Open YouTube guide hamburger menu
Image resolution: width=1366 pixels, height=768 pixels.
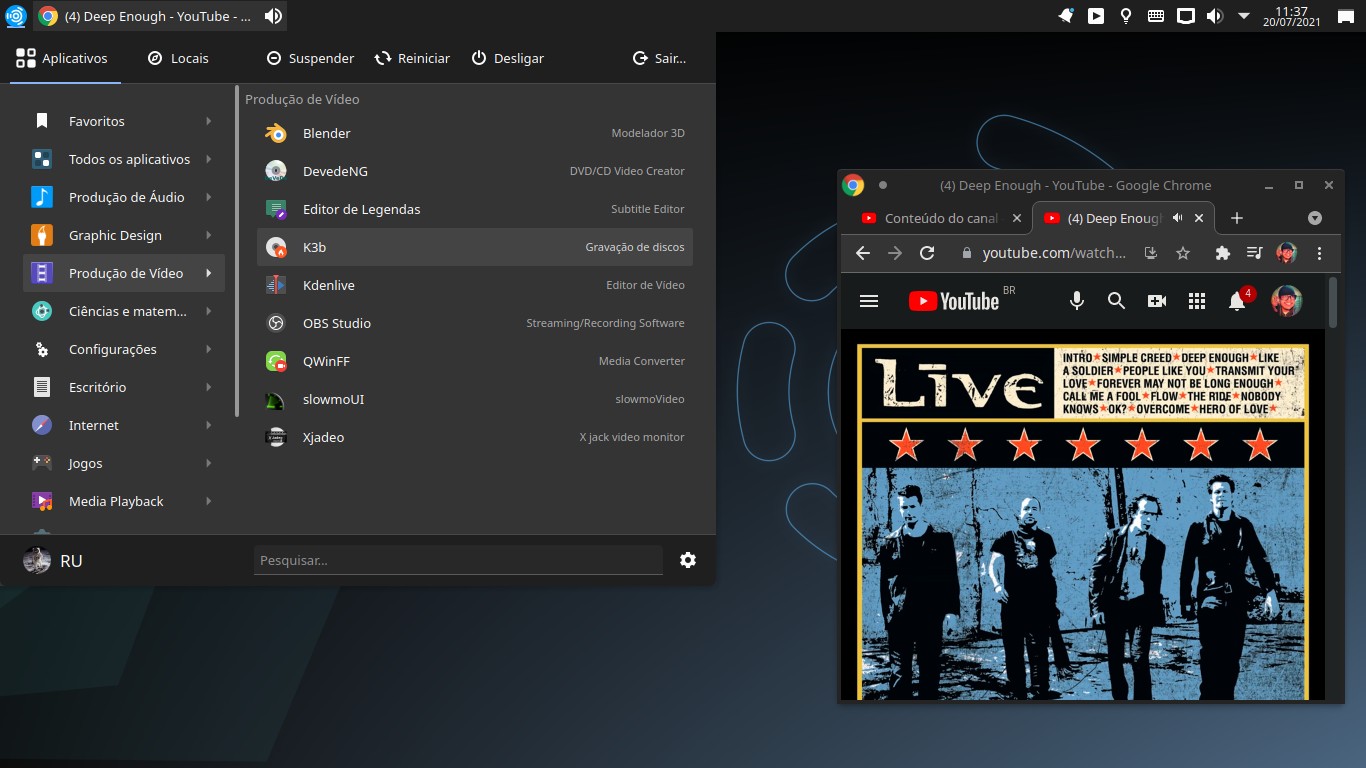click(869, 301)
